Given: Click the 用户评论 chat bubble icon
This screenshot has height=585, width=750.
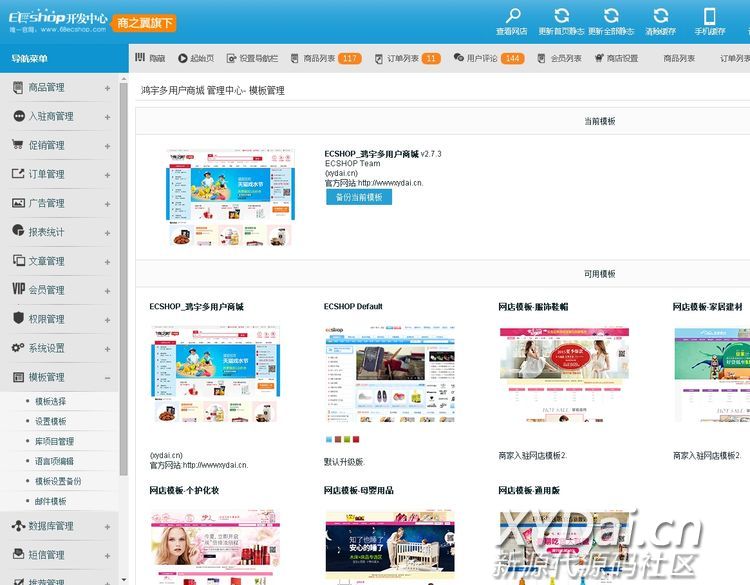Looking at the screenshot, I should click(459, 57).
